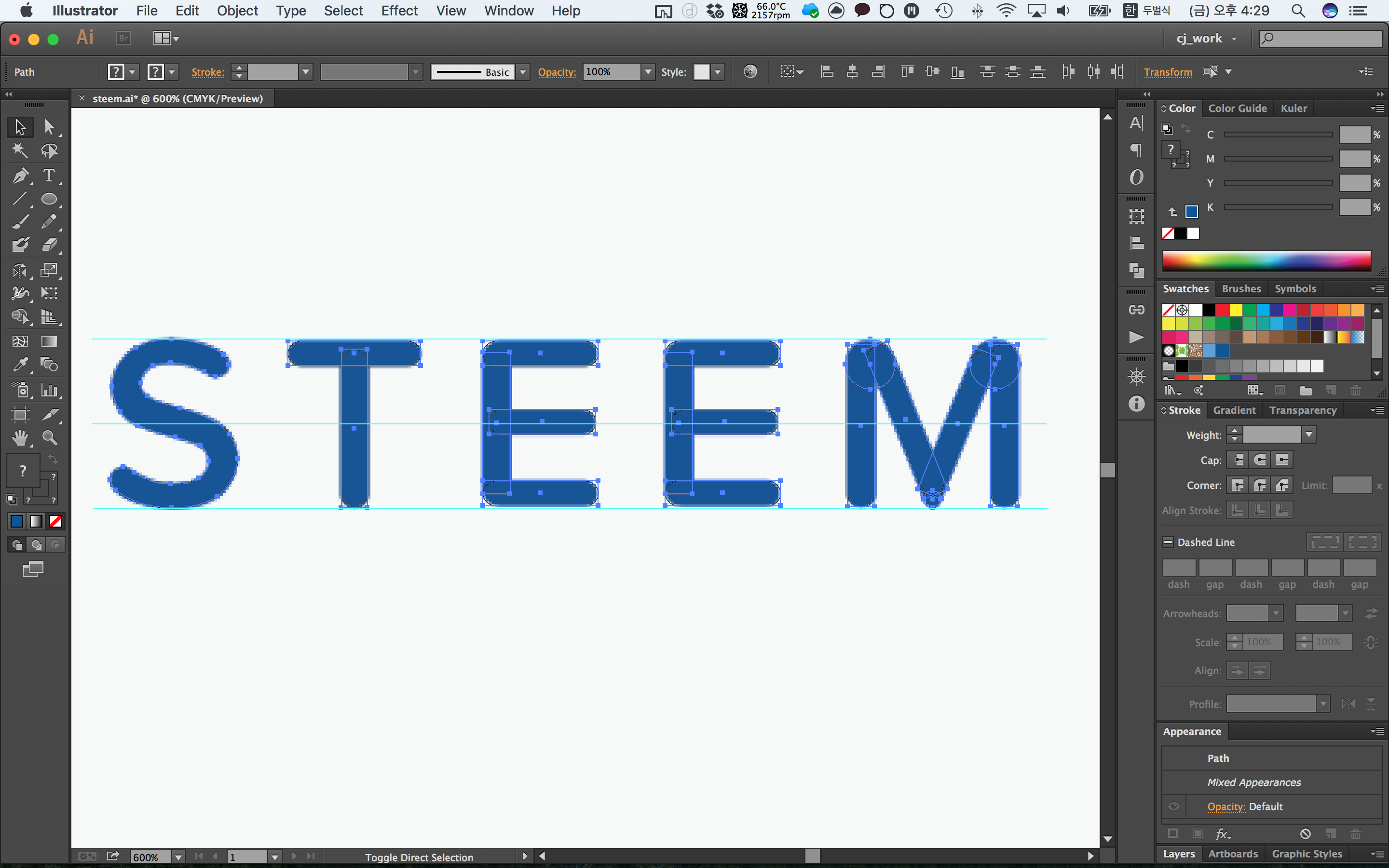Image resolution: width=1389 pixels, height=868 pixels.
Task: Open the Effect menu
Action: [x=399, y=11]
